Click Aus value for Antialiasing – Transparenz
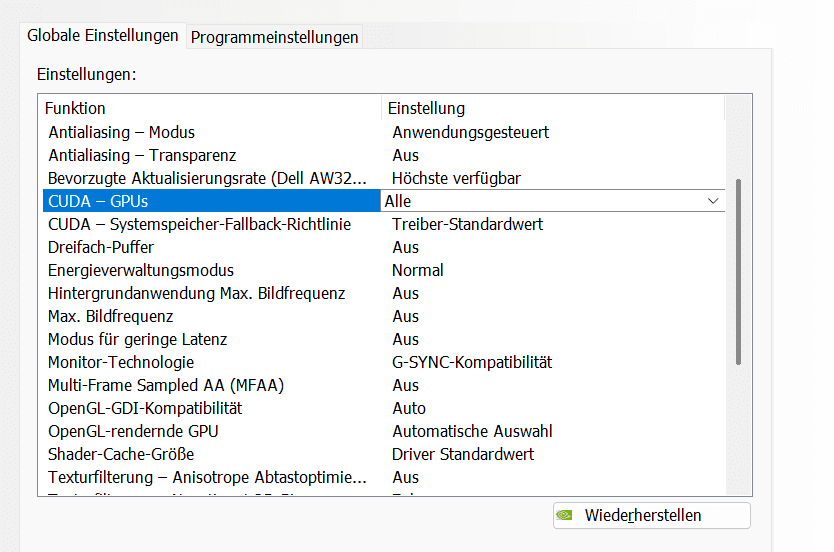 pyautogui.click(x=405, y=155)
